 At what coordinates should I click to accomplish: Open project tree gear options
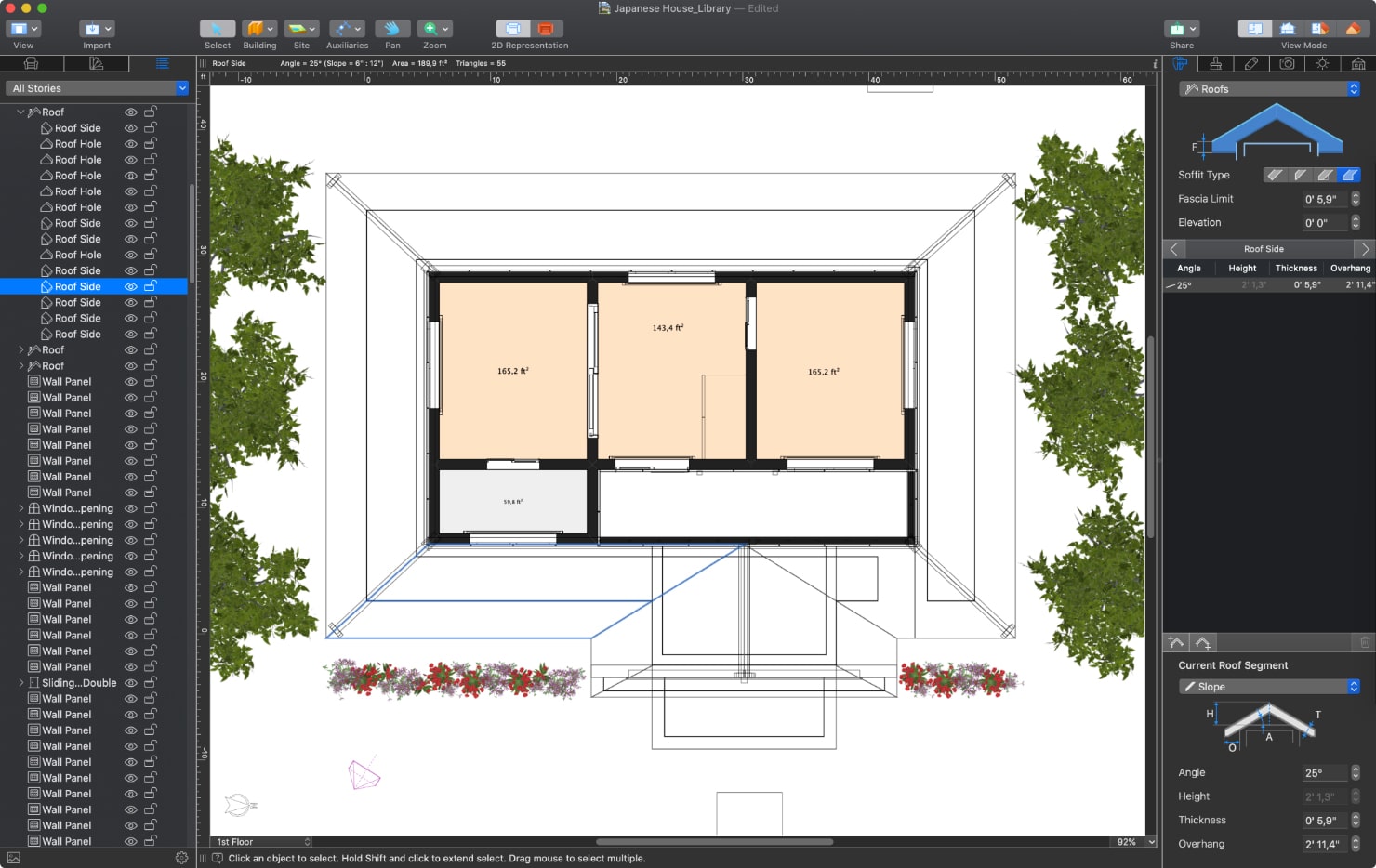pyautogui.click(x=181, y=858)
